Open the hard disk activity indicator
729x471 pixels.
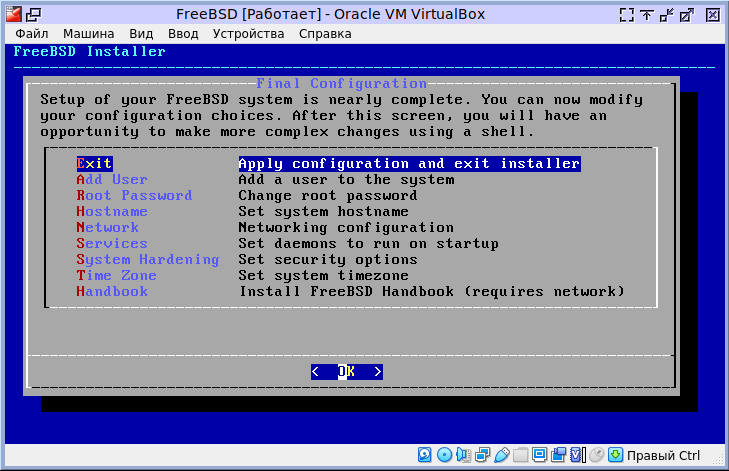click(x=424, y=455)
